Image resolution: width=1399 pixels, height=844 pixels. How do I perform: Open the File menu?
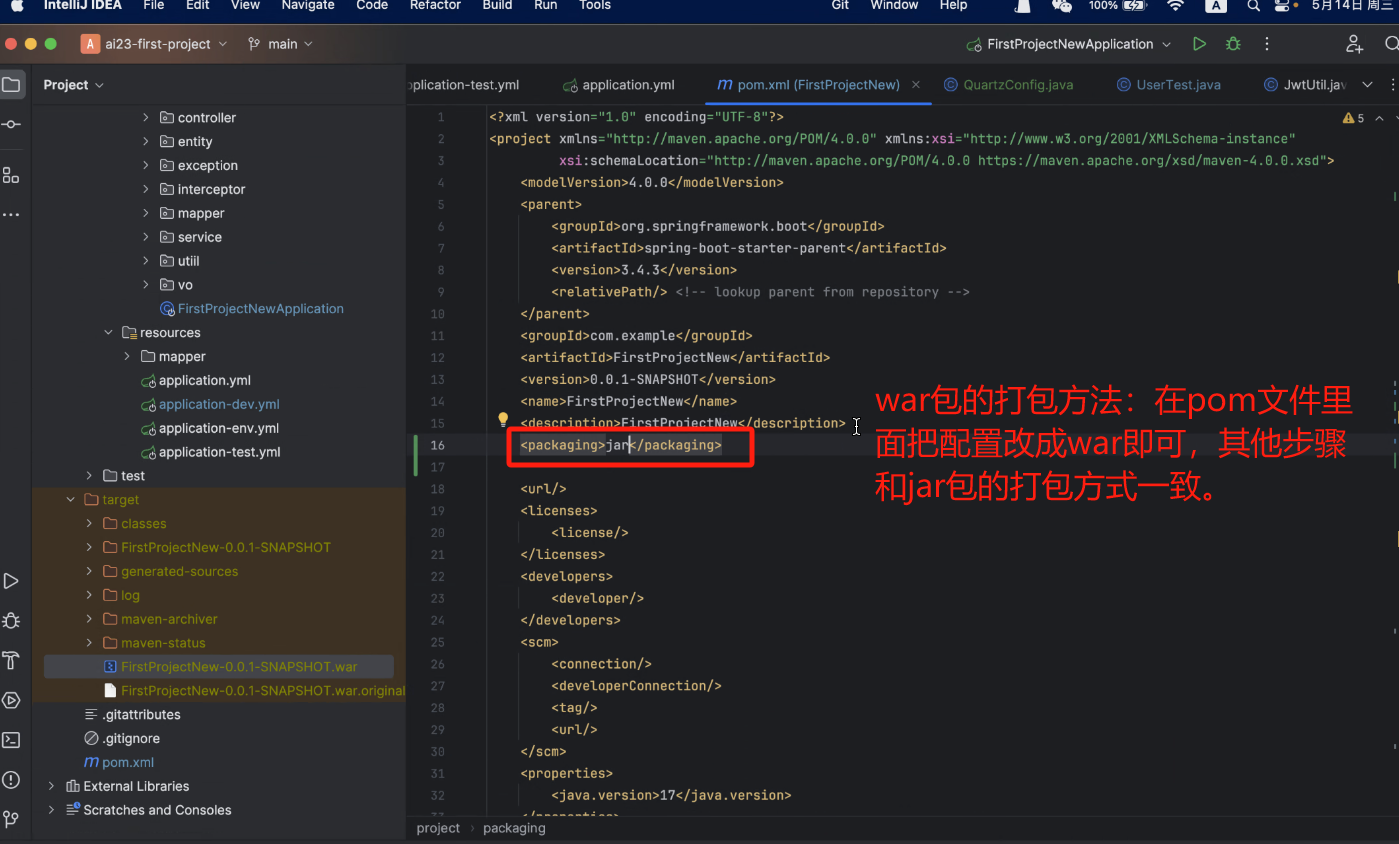pos(153,5)
